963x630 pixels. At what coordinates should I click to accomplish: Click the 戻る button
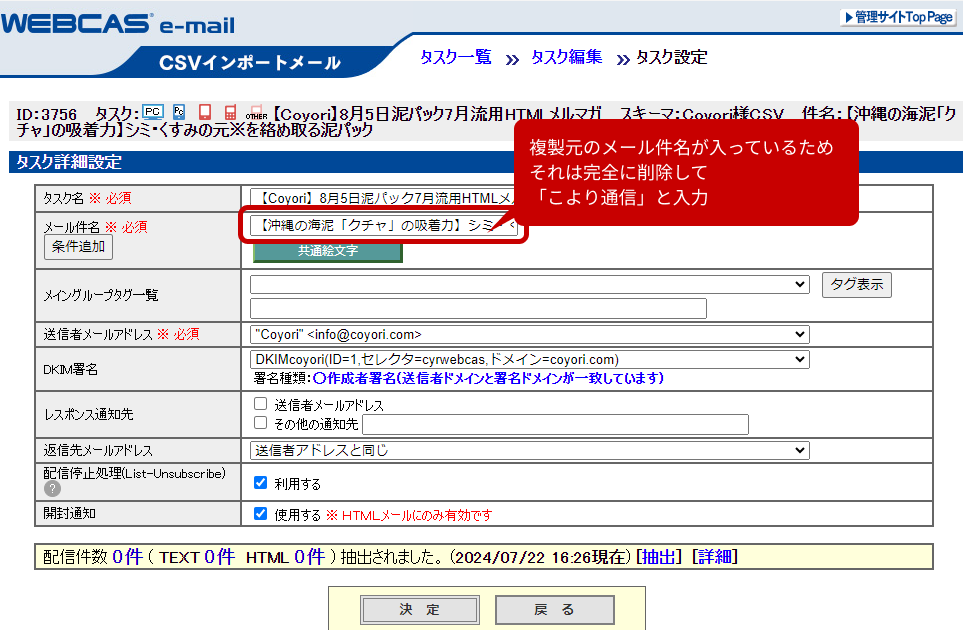[555, 610]
